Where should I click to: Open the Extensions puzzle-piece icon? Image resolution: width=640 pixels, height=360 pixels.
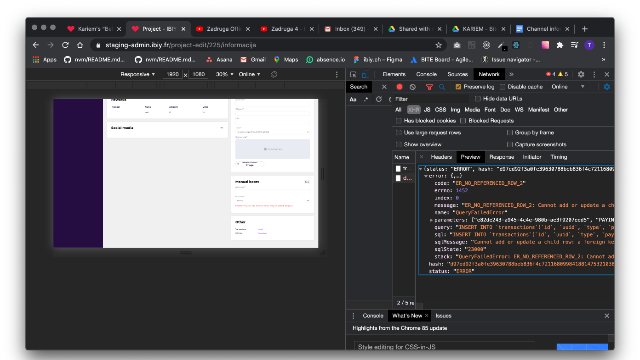(x=560, y=45)
